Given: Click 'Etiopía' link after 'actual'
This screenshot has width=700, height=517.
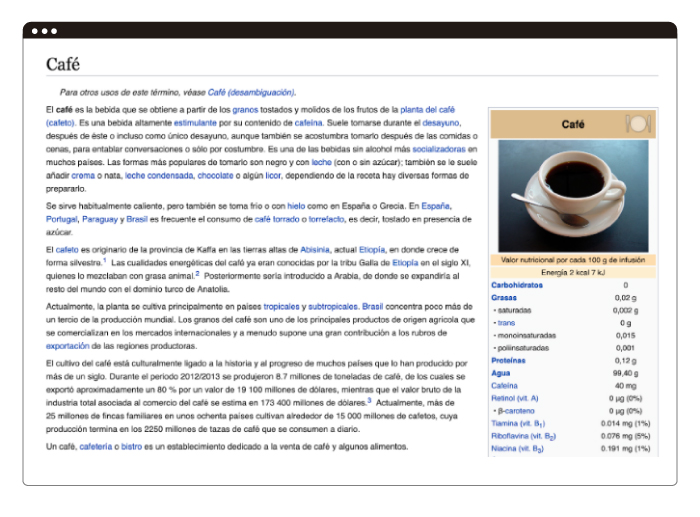Looking at the screenshot, I should 372,250.
